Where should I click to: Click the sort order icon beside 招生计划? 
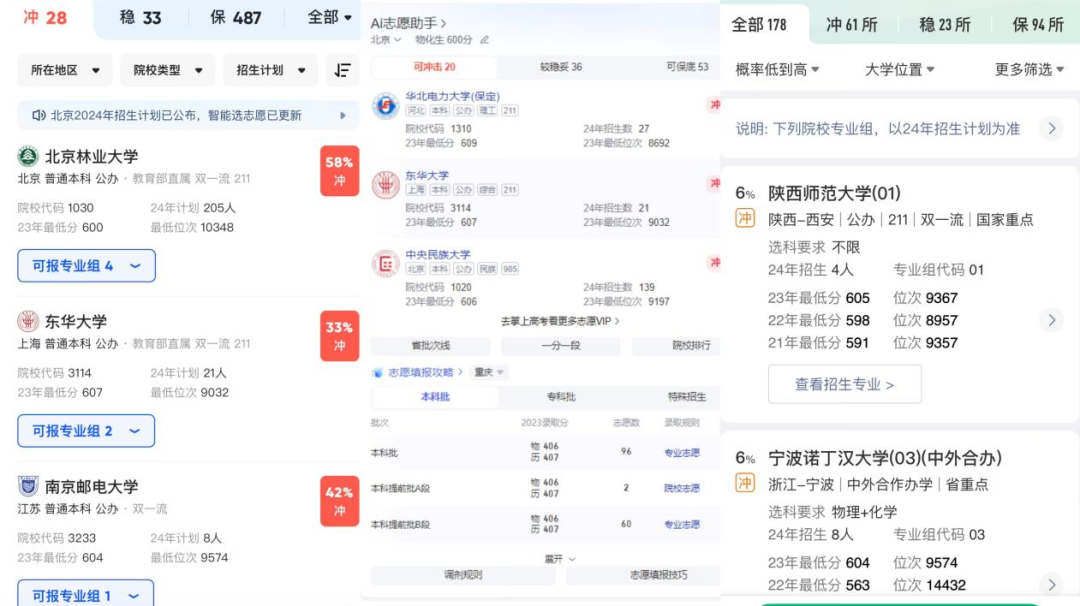click(343, 70)
